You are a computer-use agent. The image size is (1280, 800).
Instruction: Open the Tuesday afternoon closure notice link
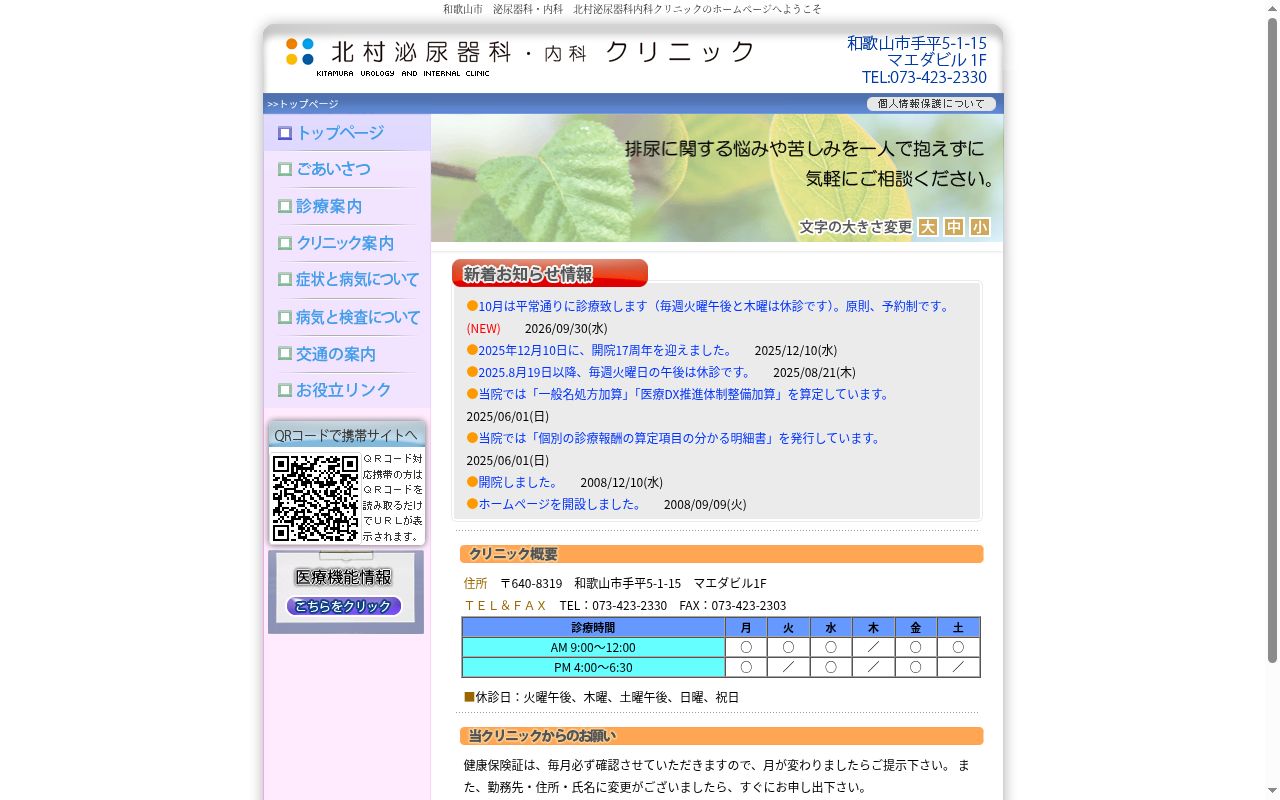point(614,372)
